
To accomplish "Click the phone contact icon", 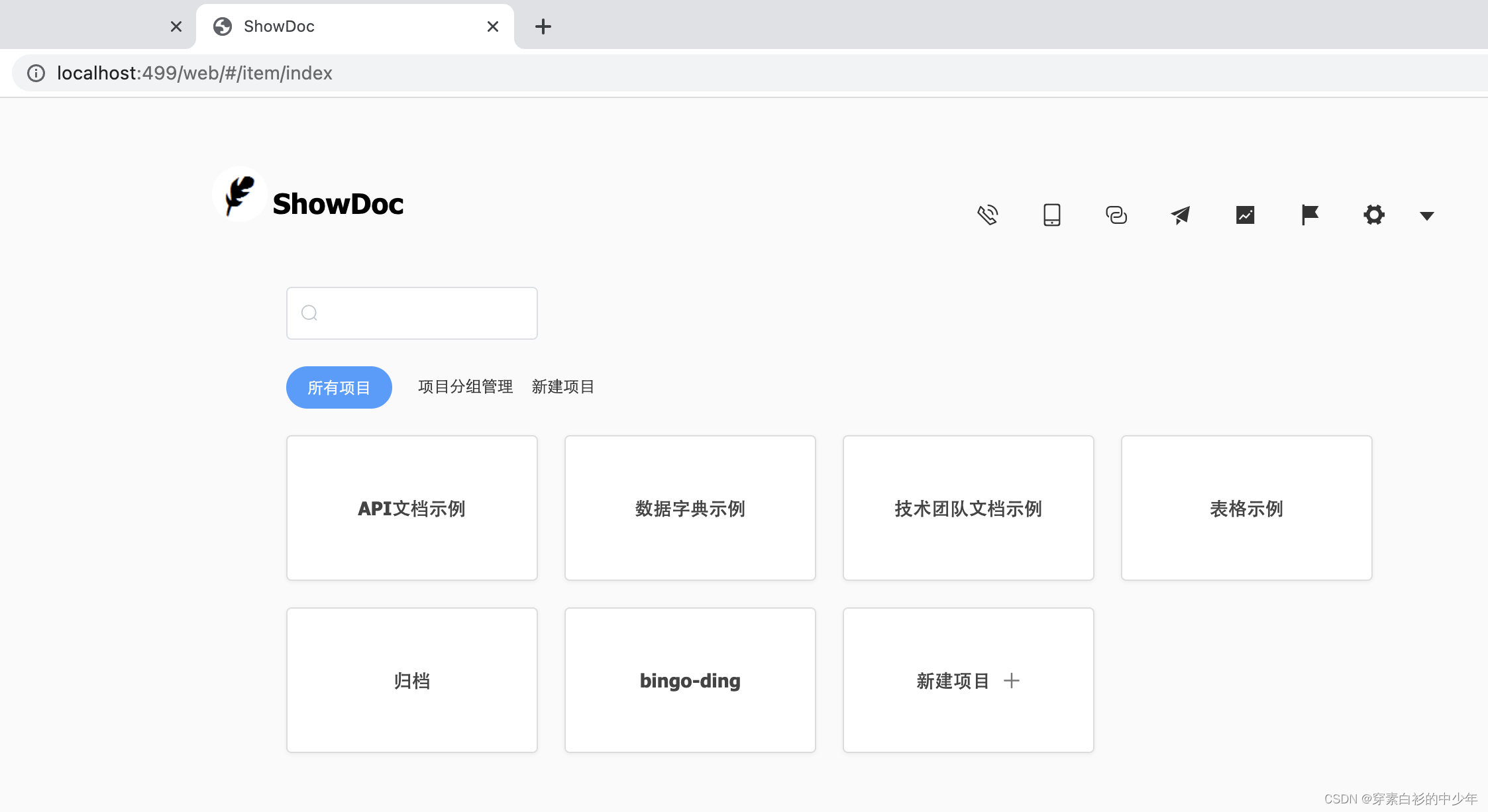I will pyautogui.click(x=988, y=215).
